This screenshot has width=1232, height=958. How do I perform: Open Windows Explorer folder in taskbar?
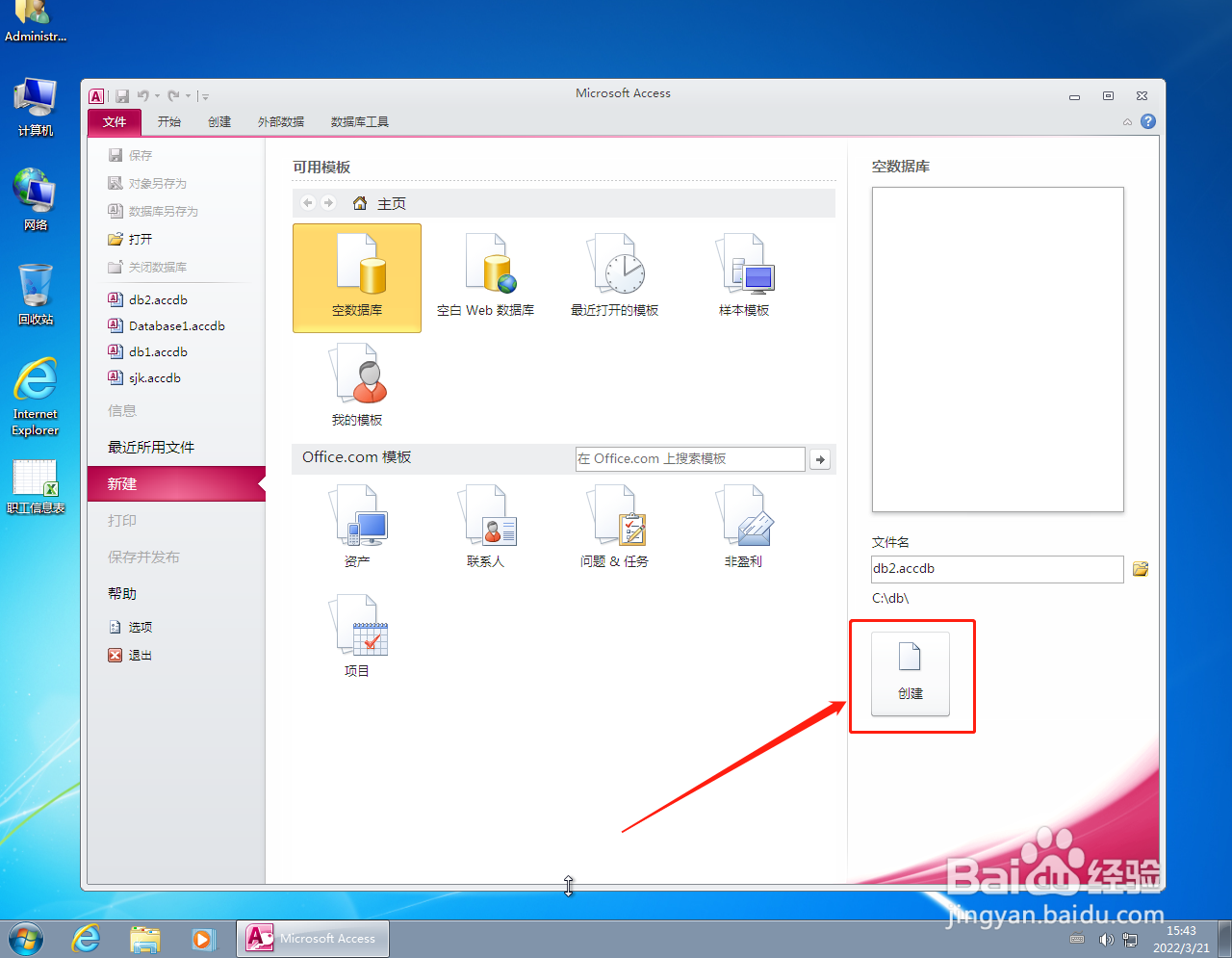point(144,938)
